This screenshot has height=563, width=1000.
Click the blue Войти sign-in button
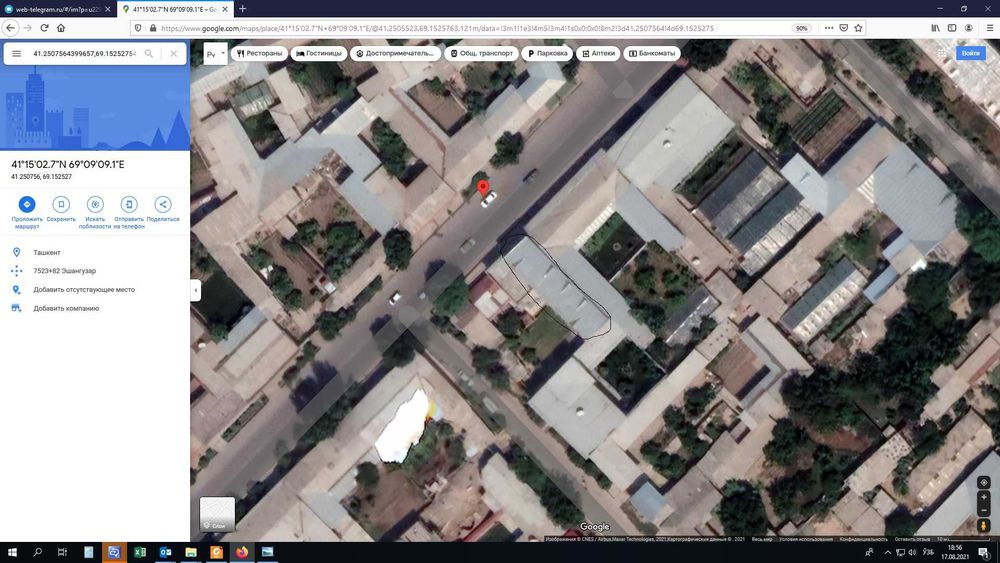[971, 54]
